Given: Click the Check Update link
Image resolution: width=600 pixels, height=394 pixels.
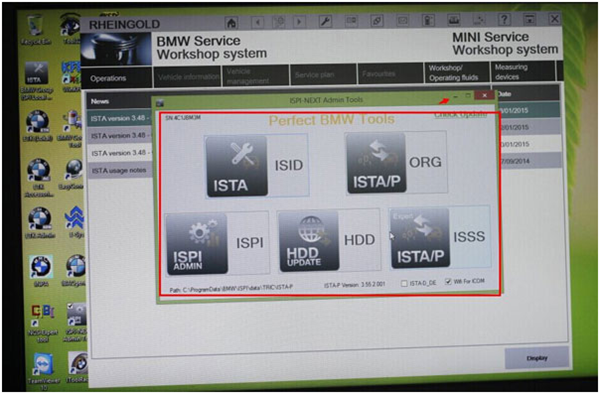Looking at the screenshot, I should point(460,114).
